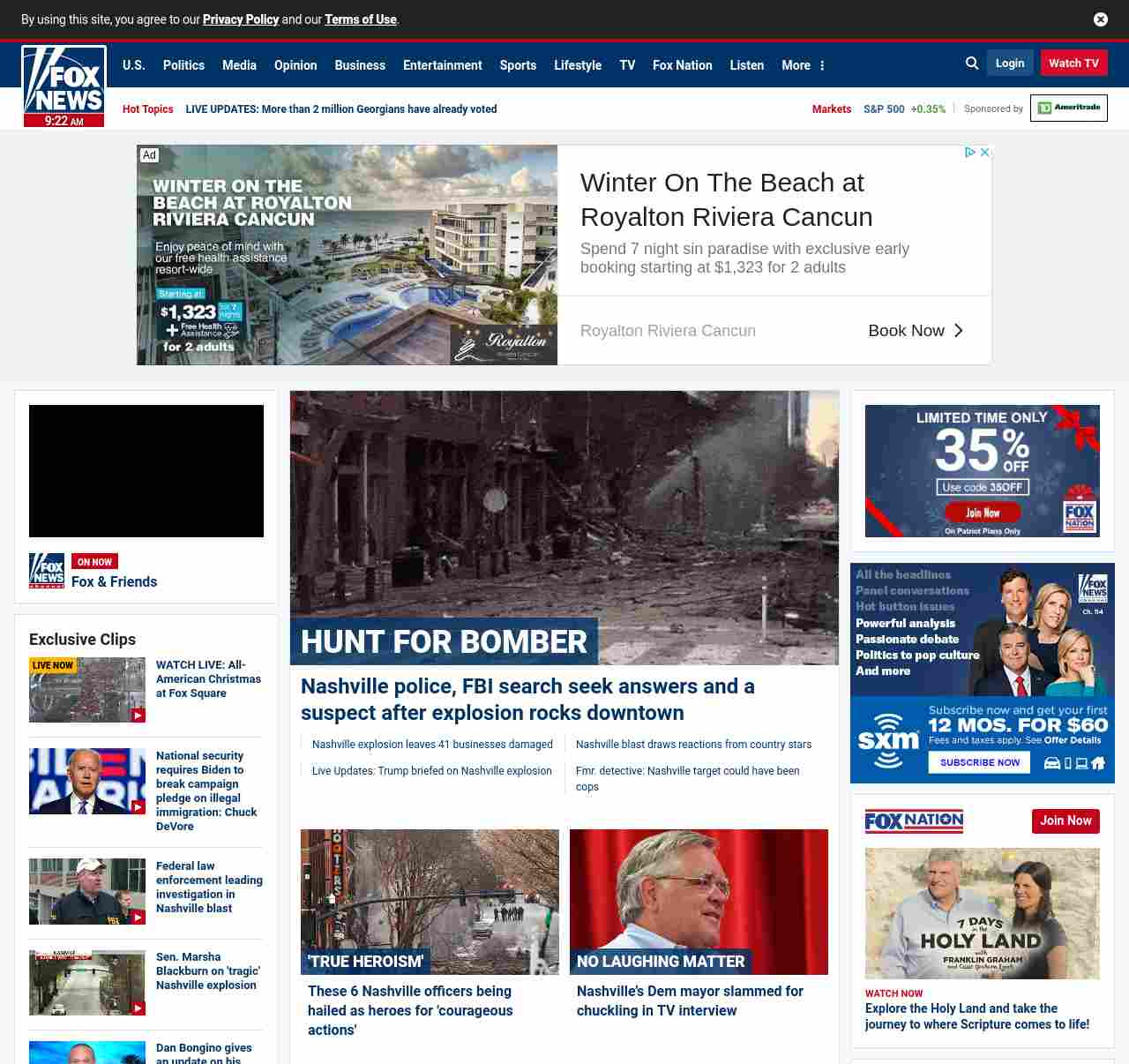Click the Login button
This screenshot has width=1129, height=1064.
[x=1009, y=64]
